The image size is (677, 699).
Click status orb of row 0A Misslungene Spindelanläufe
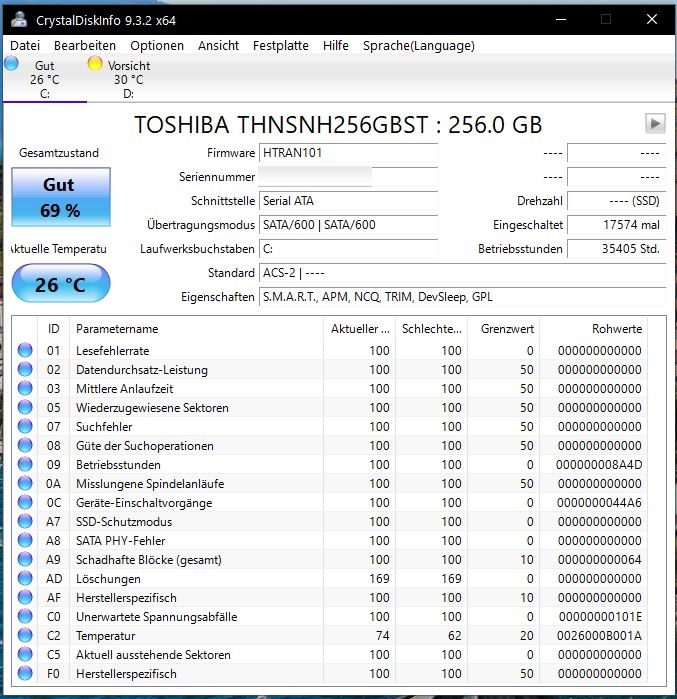[25, 483]
